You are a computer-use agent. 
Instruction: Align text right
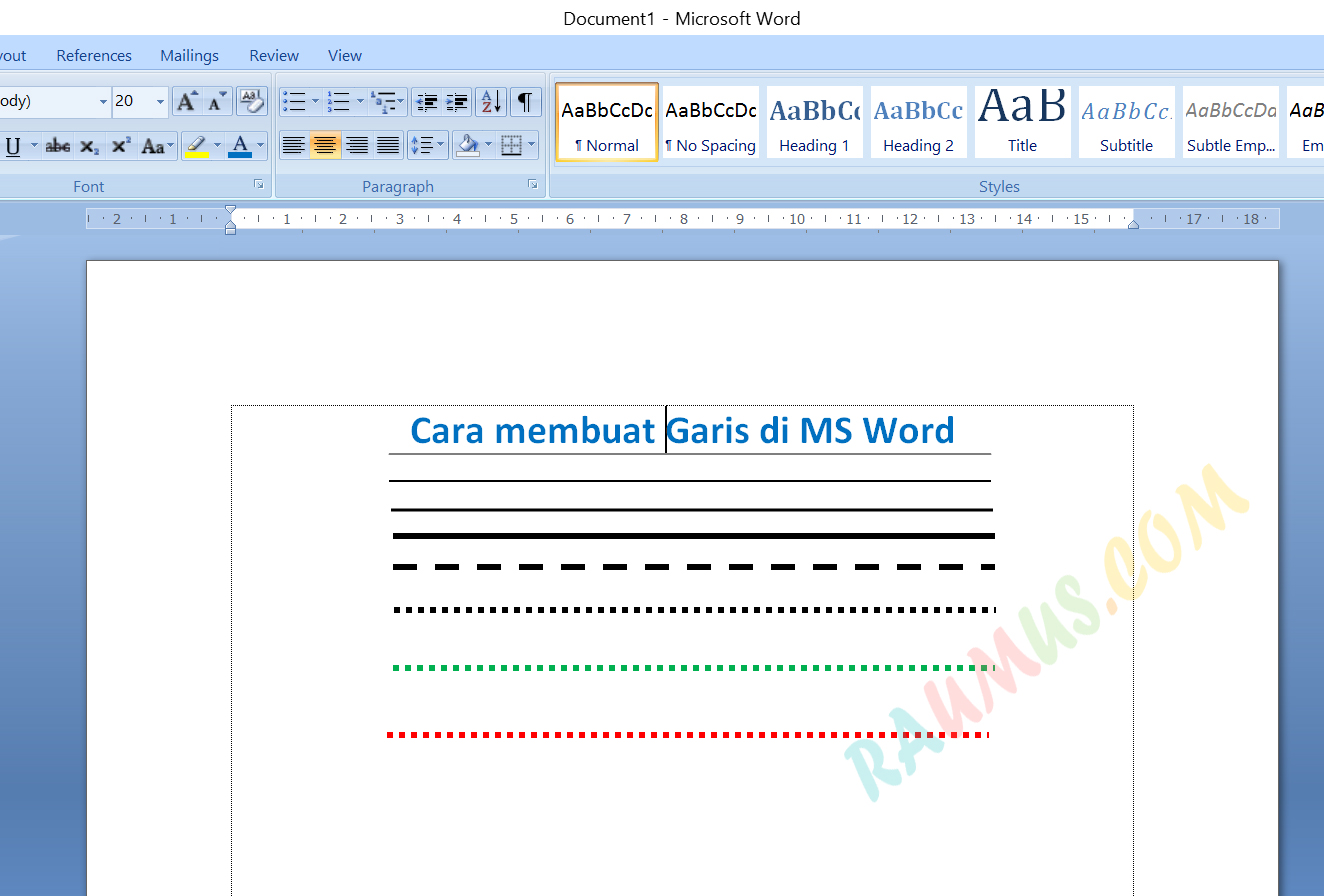(356, 146)
